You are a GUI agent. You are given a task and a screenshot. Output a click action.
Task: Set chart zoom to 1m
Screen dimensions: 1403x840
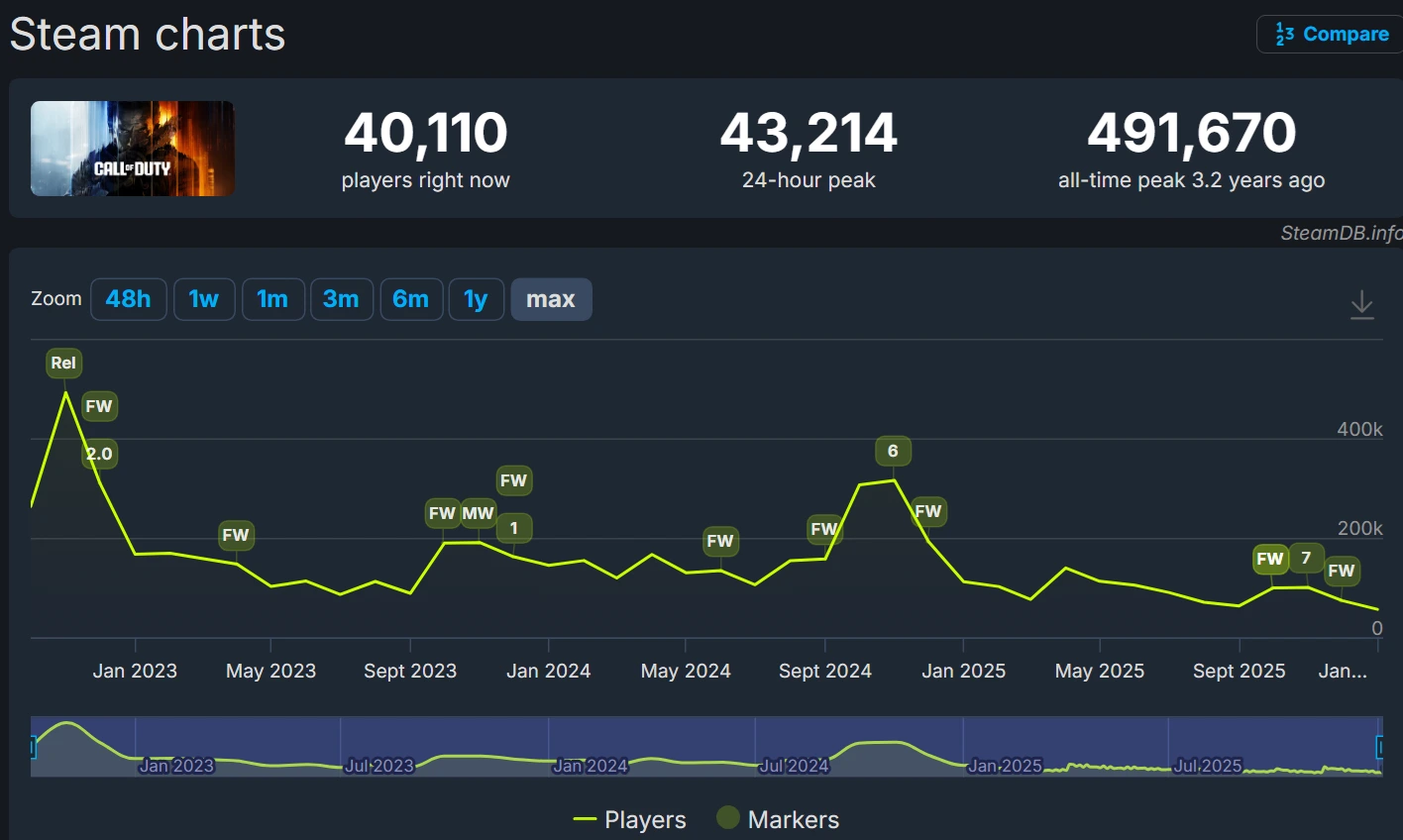coord(272,299)
